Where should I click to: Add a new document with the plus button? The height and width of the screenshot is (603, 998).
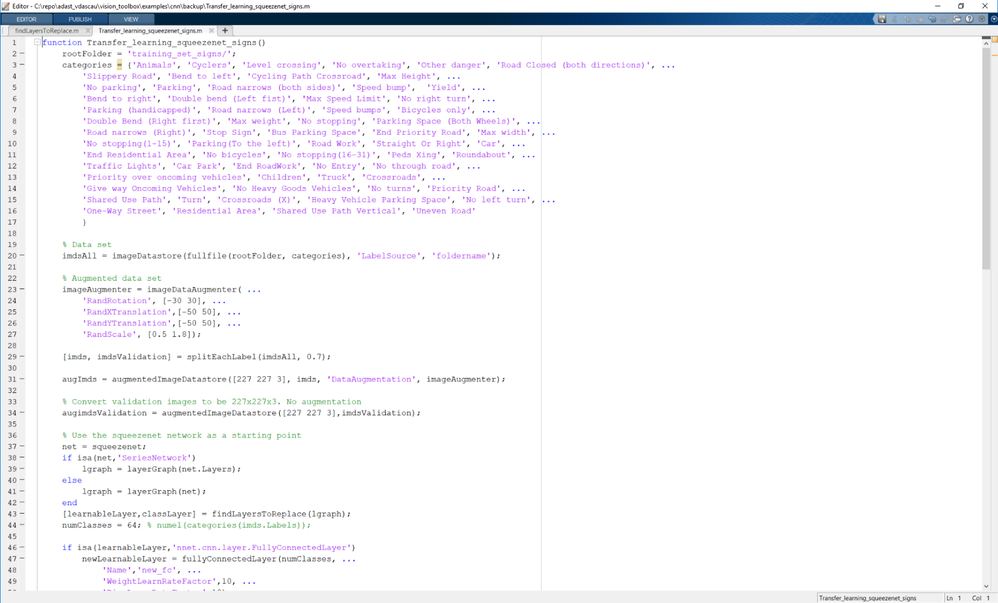pyautogui.click(x=225, y=31)
